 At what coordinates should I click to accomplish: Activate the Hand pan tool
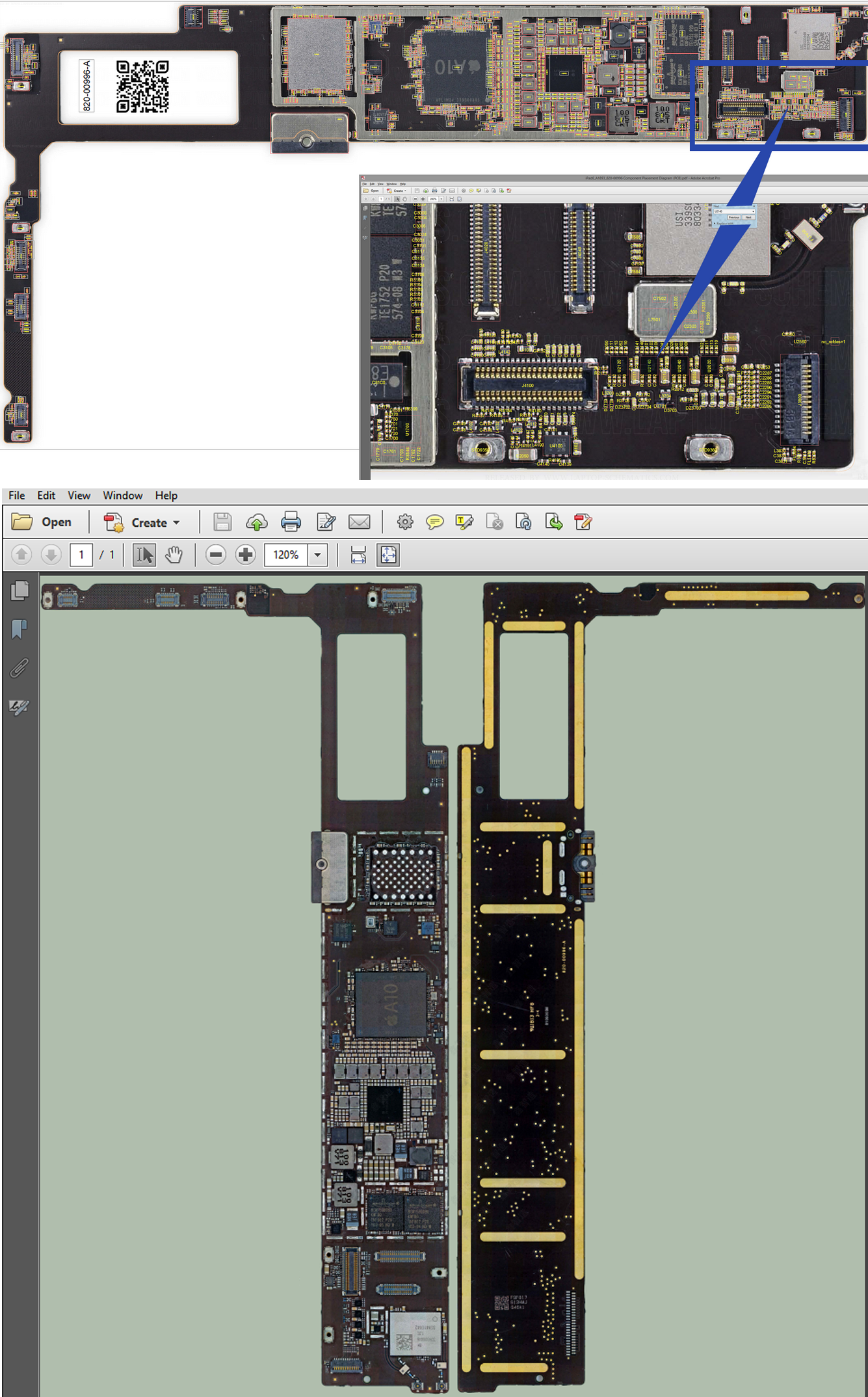174,555
